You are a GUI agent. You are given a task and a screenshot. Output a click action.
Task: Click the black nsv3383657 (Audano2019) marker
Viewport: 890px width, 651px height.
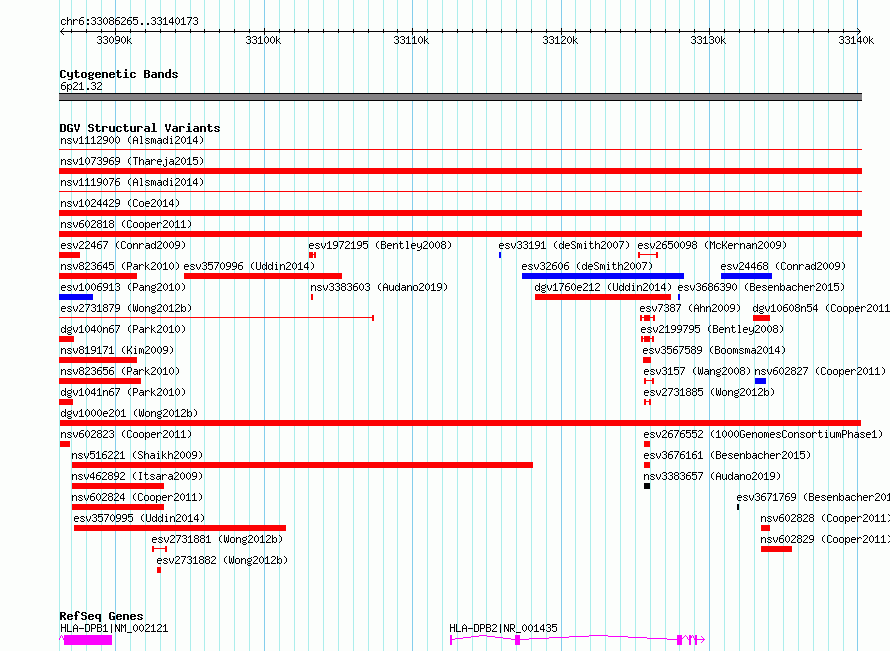point(647,486)
